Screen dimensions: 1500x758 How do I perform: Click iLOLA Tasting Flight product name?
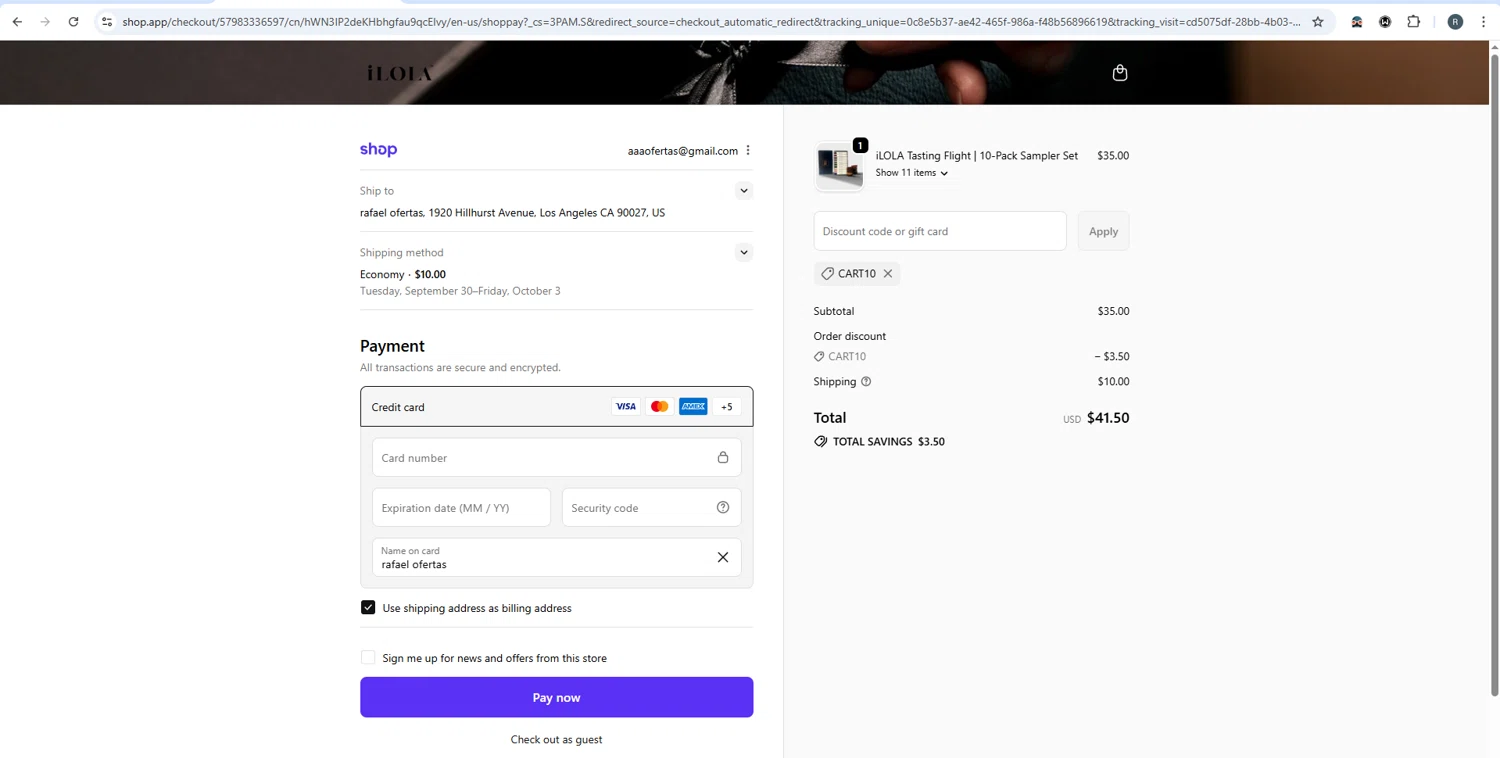pyautogui.click(x=977, y=155)
